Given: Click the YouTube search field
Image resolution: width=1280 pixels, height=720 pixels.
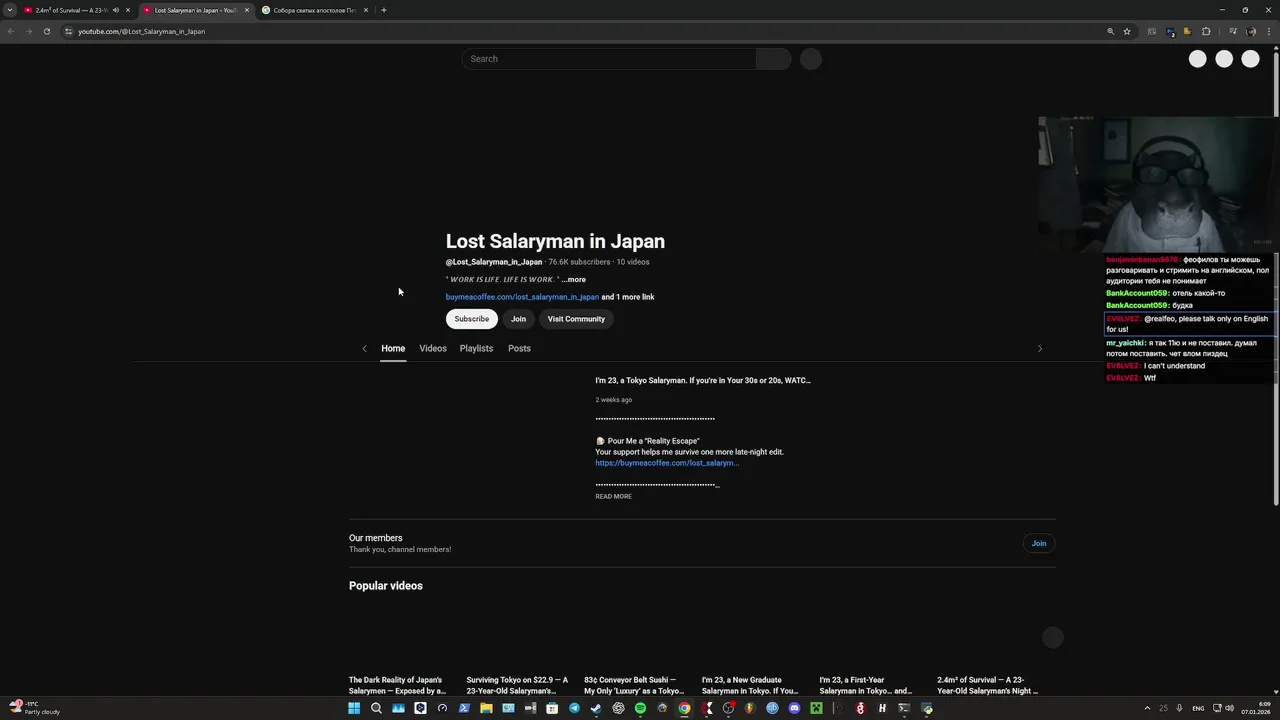Looking at the screenshot, I should (608, 59).
